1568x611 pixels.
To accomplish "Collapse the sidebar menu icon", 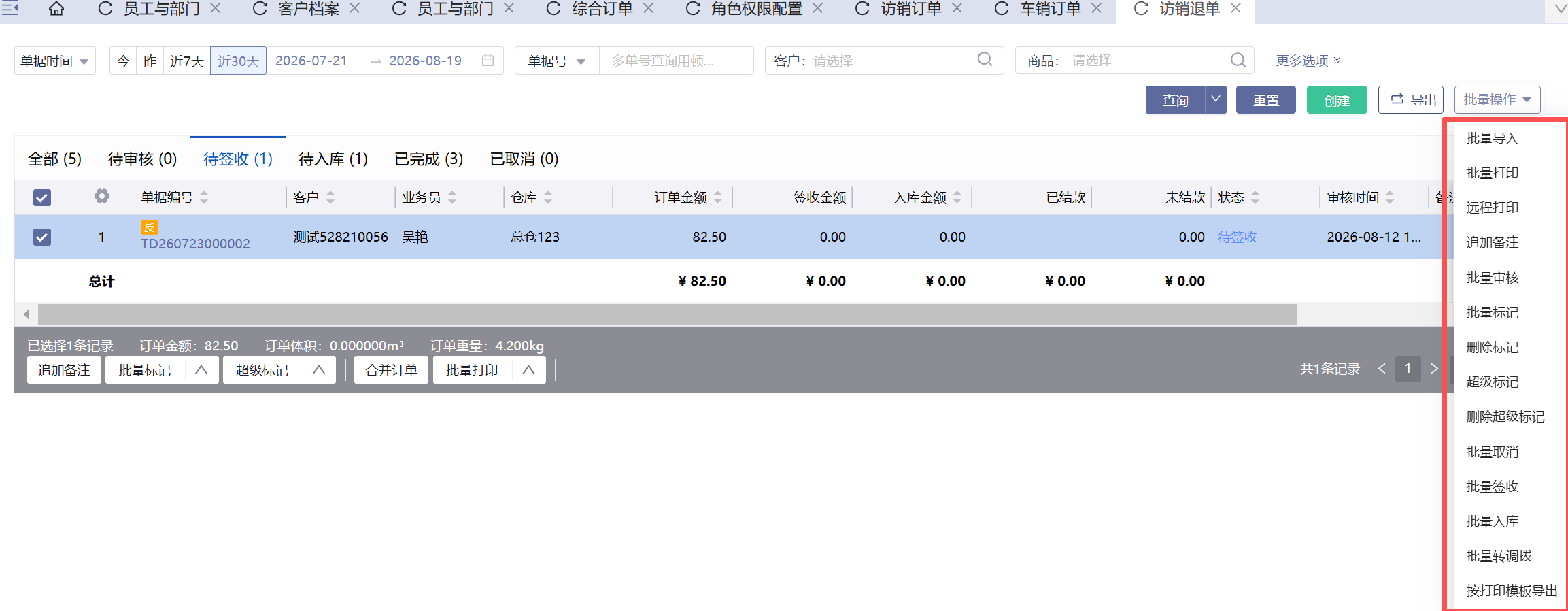I will click(10, 8).
